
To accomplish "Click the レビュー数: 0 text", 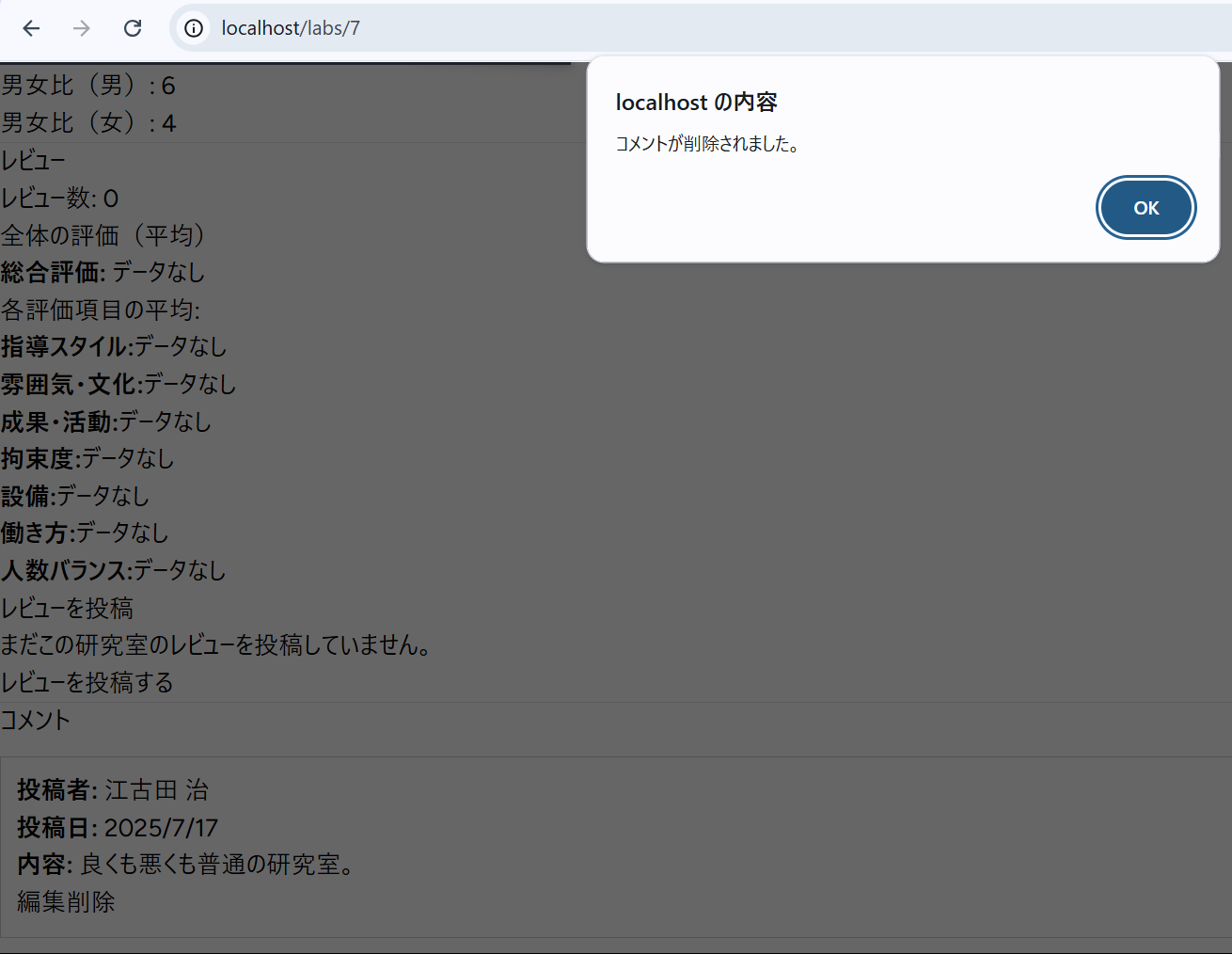I will (x=59, y=199).
